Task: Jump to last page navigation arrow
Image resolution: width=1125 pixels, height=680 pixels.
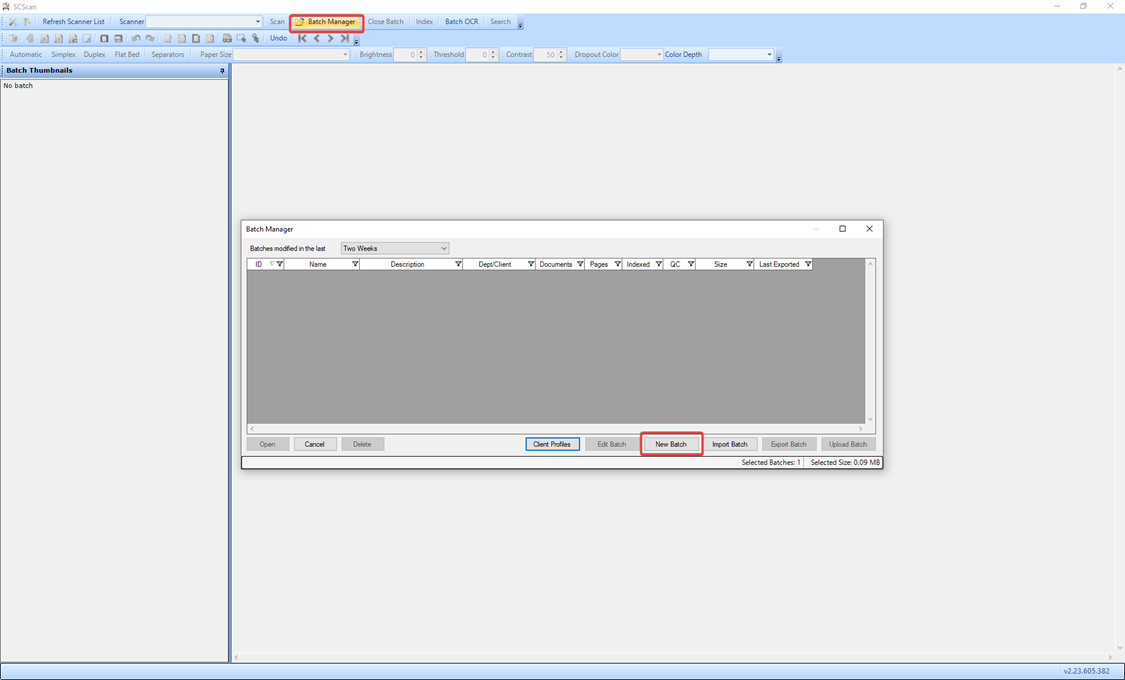Action: [344, 39]
